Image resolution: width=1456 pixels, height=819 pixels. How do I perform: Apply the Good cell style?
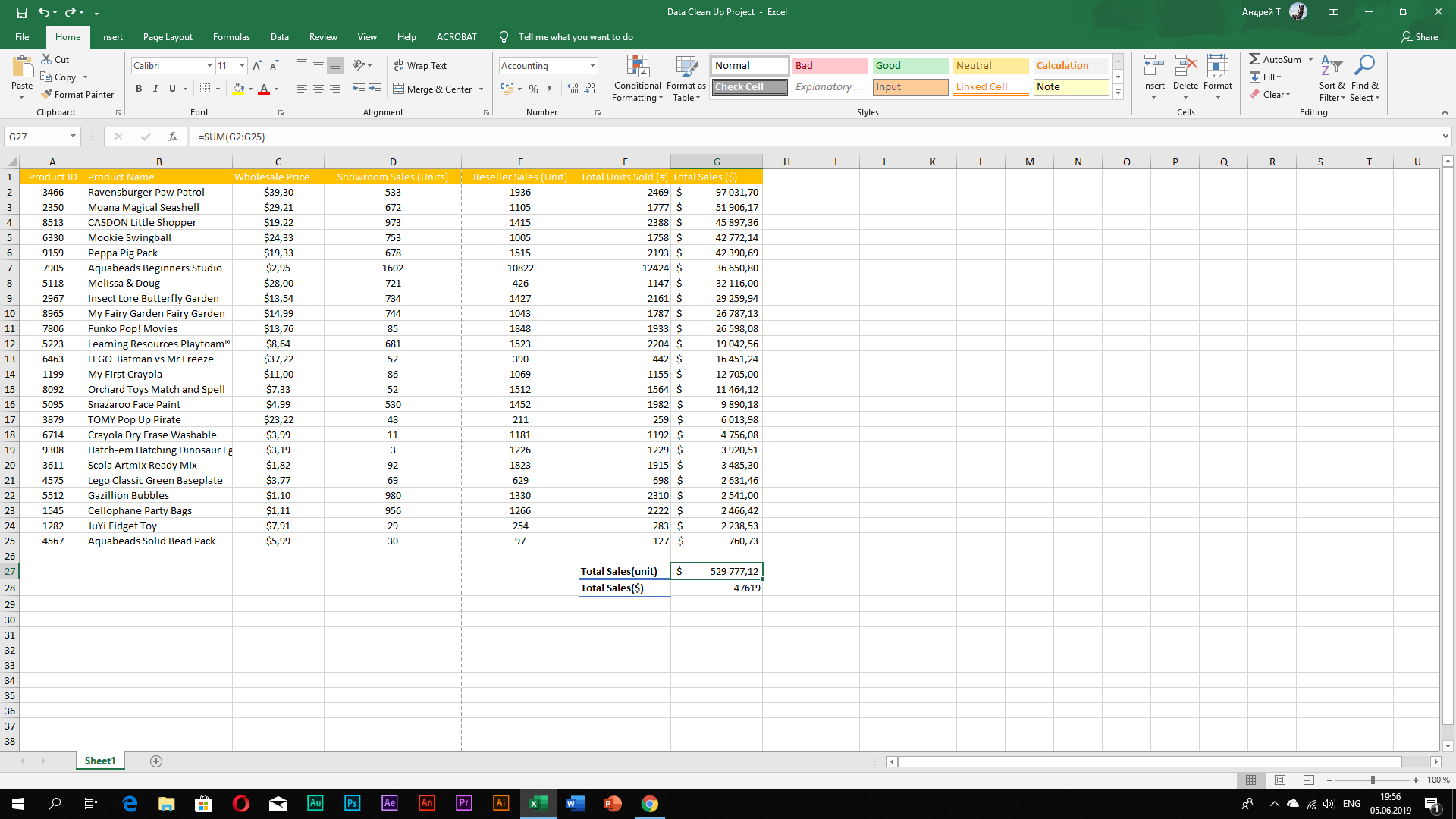[x=910, y=66]
